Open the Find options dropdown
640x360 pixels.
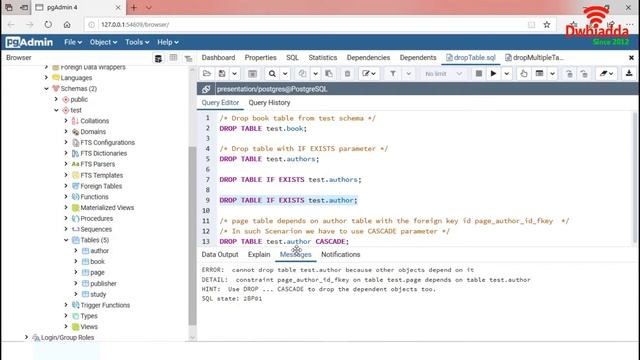click(285, 73)
